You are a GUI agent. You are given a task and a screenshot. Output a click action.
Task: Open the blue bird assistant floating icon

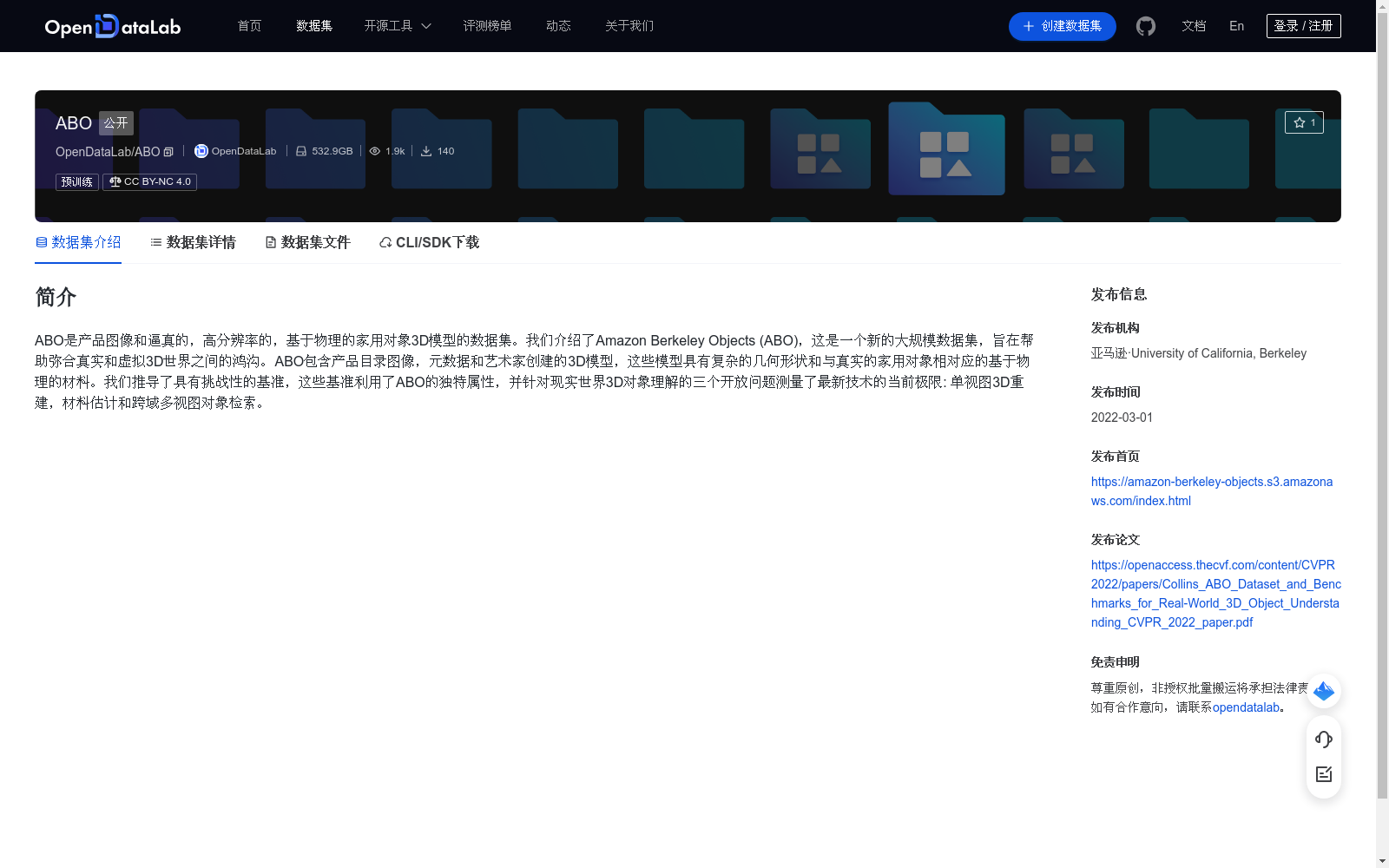coord(1324,691)
